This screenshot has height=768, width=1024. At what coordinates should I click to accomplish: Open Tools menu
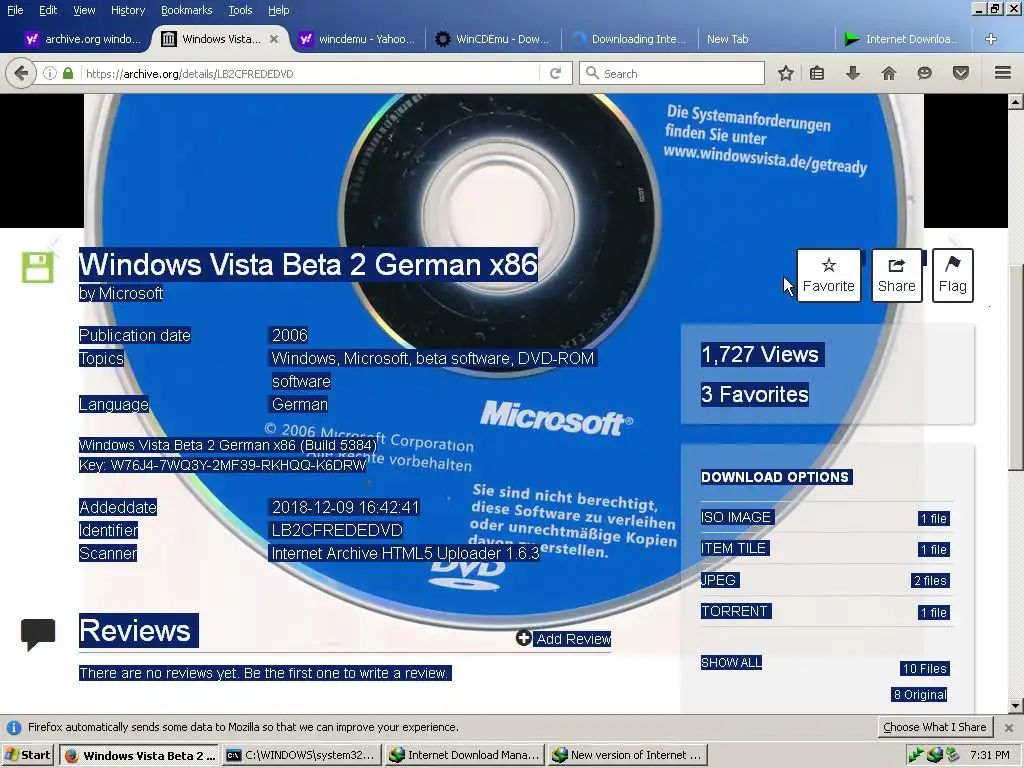(x=240, y=10)
